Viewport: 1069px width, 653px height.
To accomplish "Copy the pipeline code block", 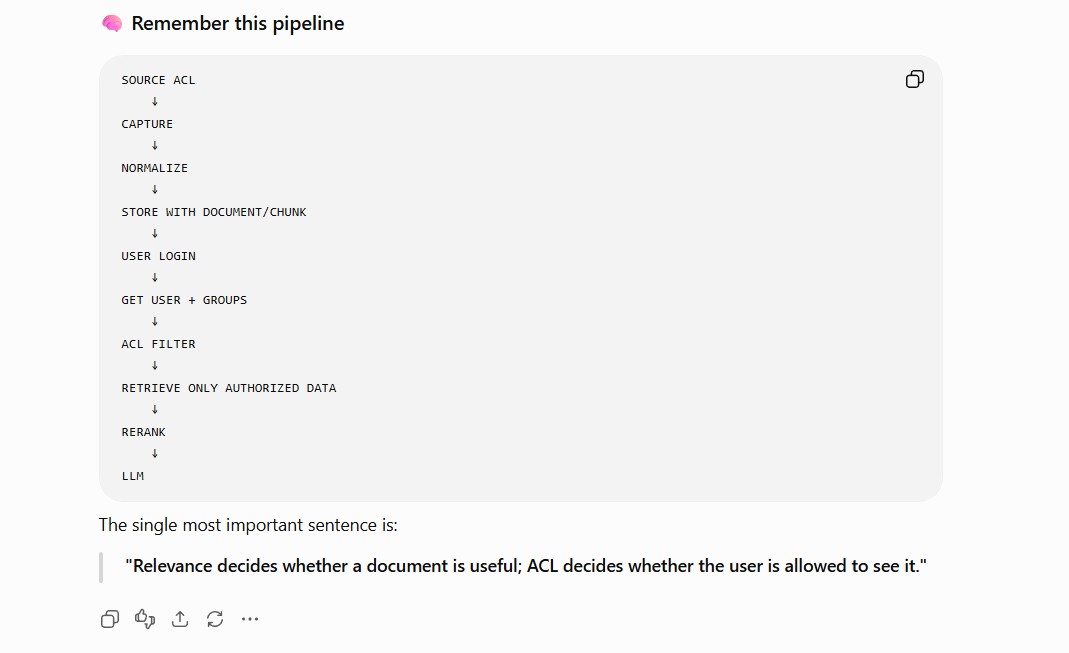I will (914, 79).
